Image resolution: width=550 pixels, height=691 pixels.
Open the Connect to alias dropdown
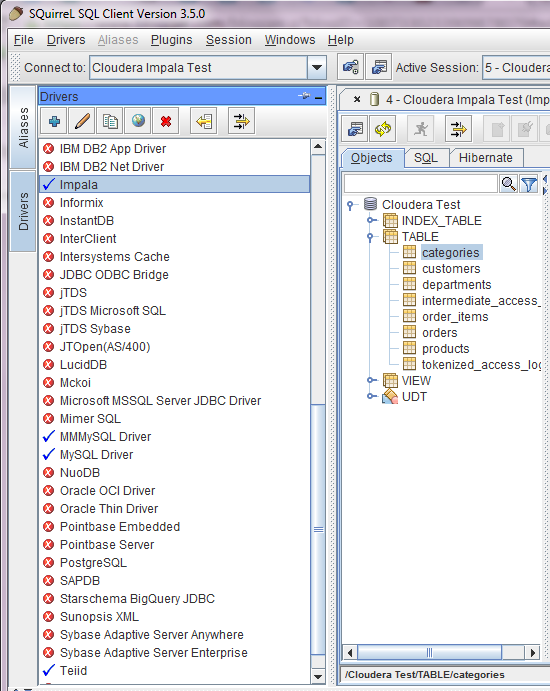coord(316,67)
